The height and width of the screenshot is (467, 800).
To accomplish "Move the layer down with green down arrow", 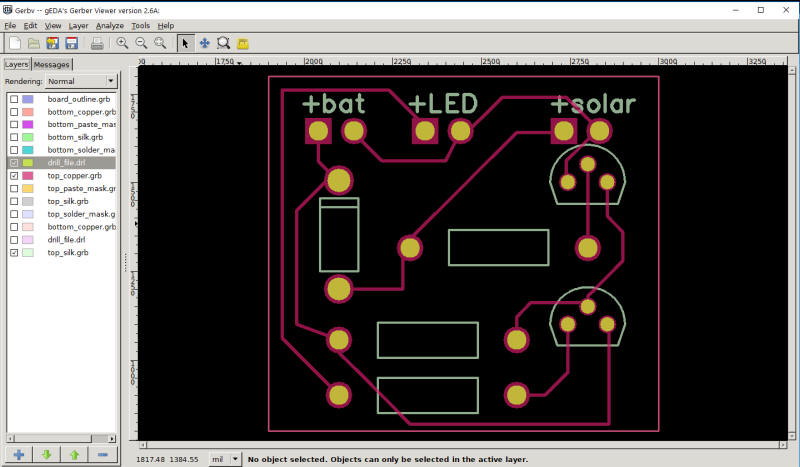I will [47, 455].
